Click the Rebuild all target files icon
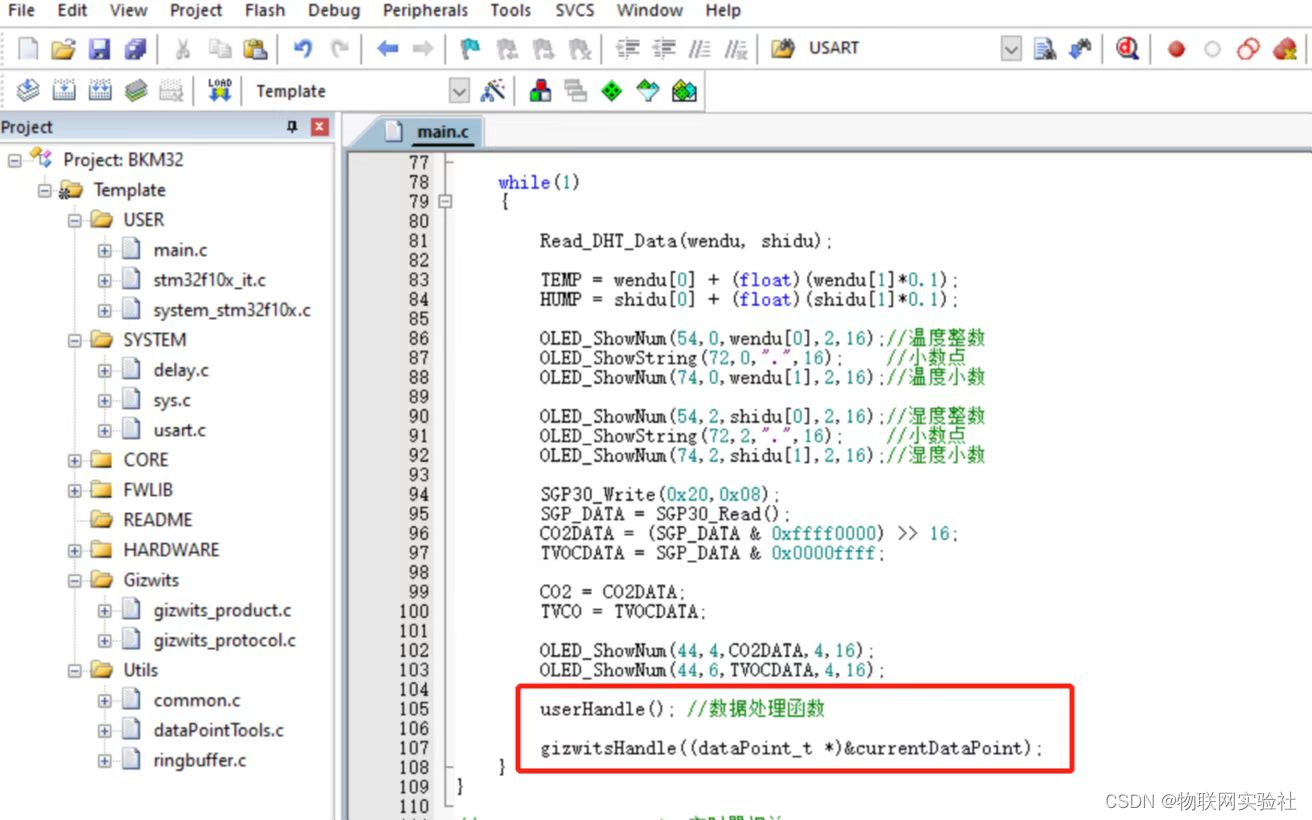The height and width of the screenshot is (820, 1312). coord(100,91)
